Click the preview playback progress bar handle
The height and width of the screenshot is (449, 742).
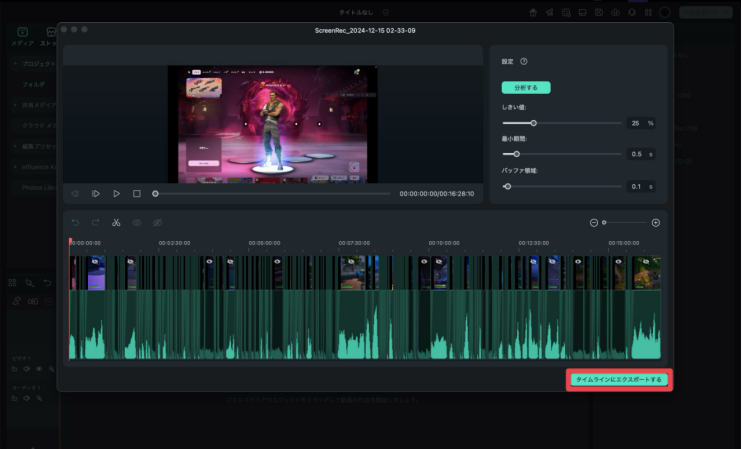155,193
